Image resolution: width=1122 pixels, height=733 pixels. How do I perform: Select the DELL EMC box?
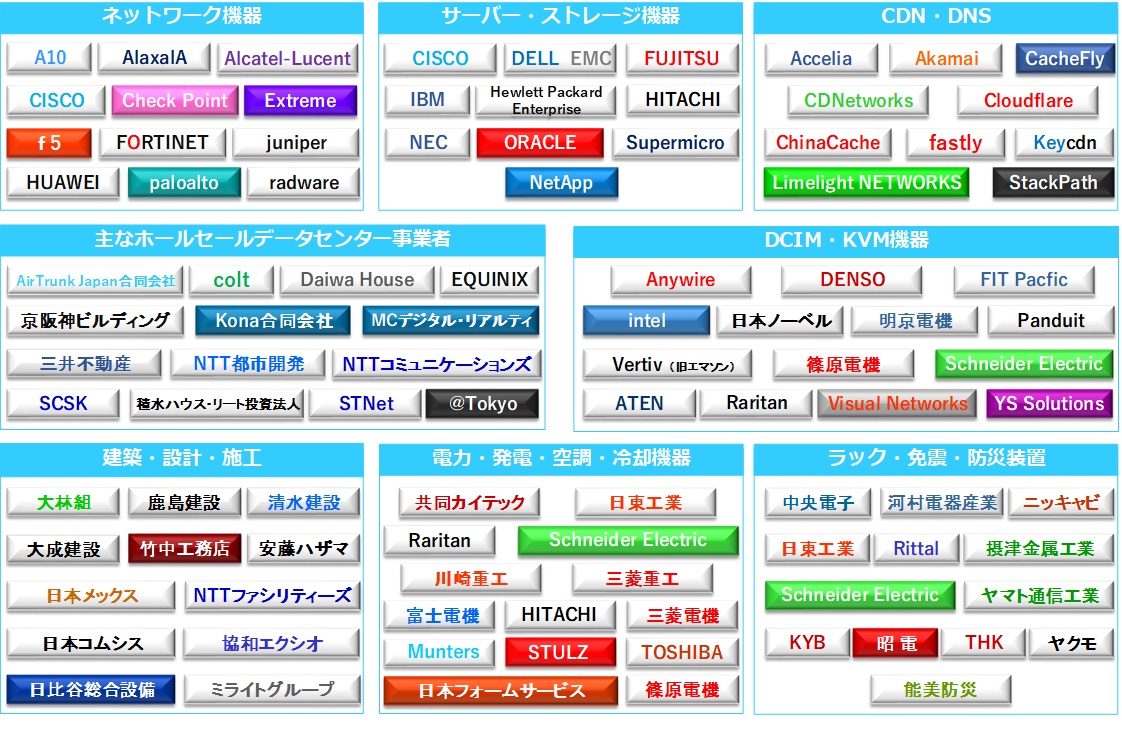(562, 59)
